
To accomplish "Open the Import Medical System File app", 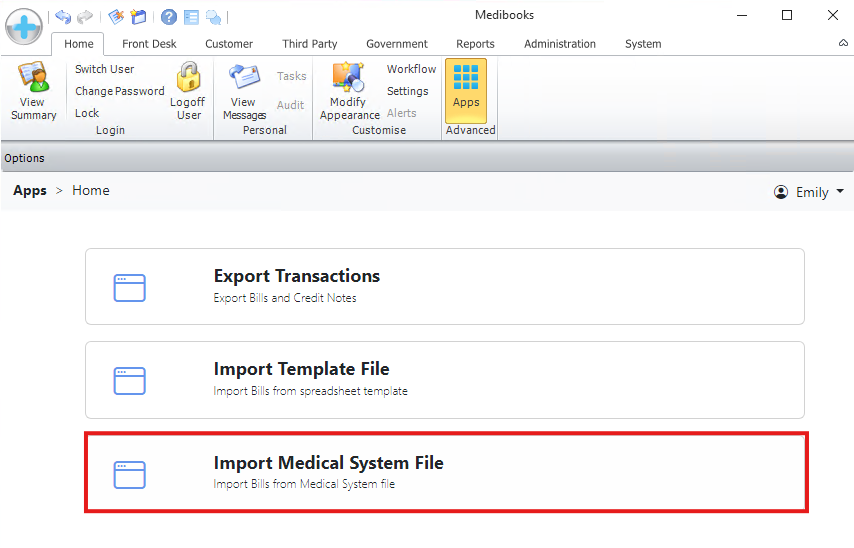I will (x=445, y=472).
